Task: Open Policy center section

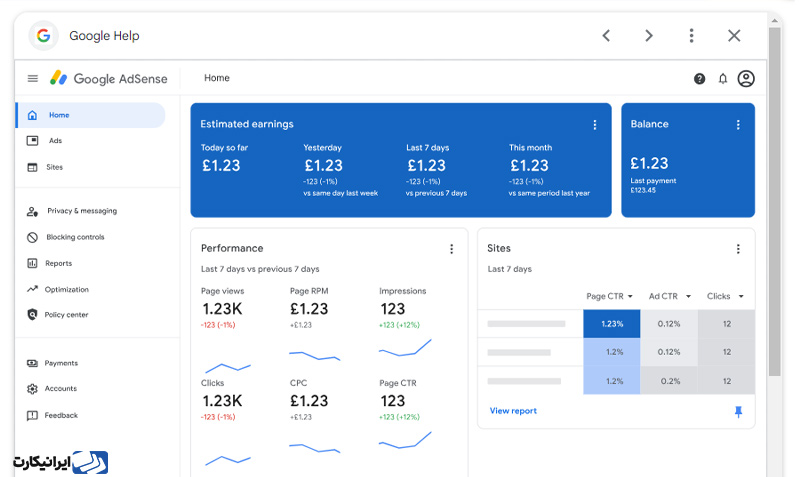Action: 66,315
